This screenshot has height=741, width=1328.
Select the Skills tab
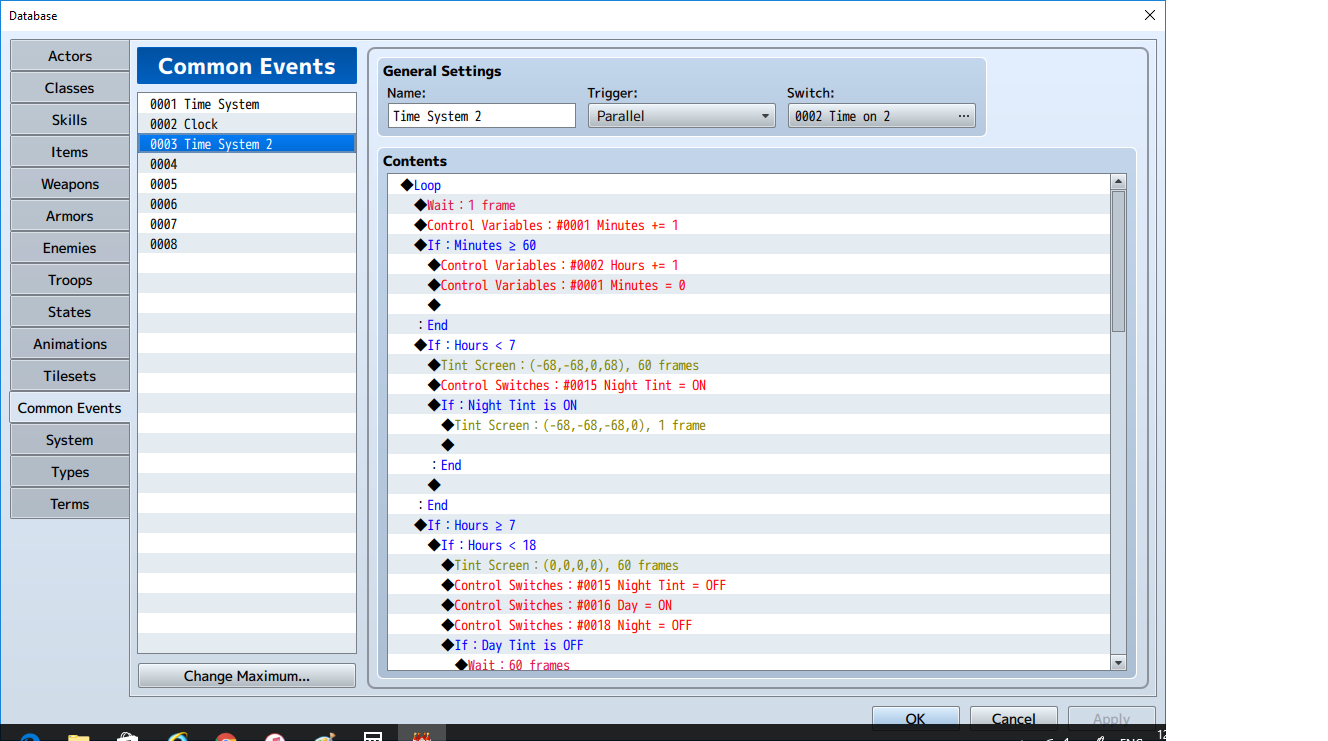(x=70, y=120)
